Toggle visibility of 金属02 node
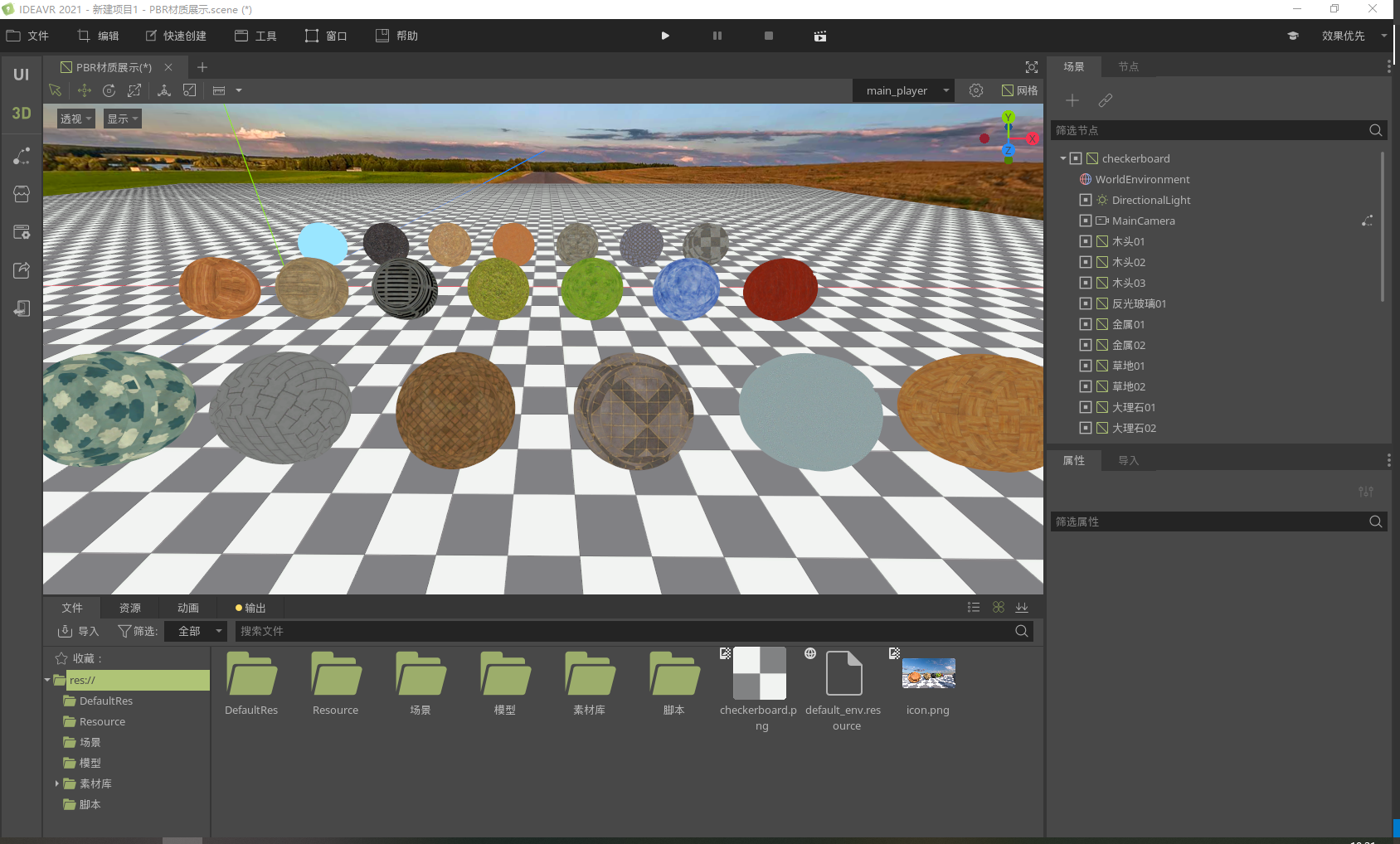The width and height of the screenshot is (1400, 844). click(x=1086, y=345)
